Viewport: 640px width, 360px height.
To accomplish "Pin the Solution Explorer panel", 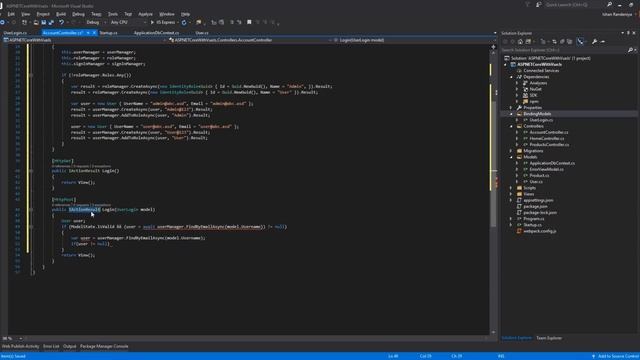I will 628,33.
